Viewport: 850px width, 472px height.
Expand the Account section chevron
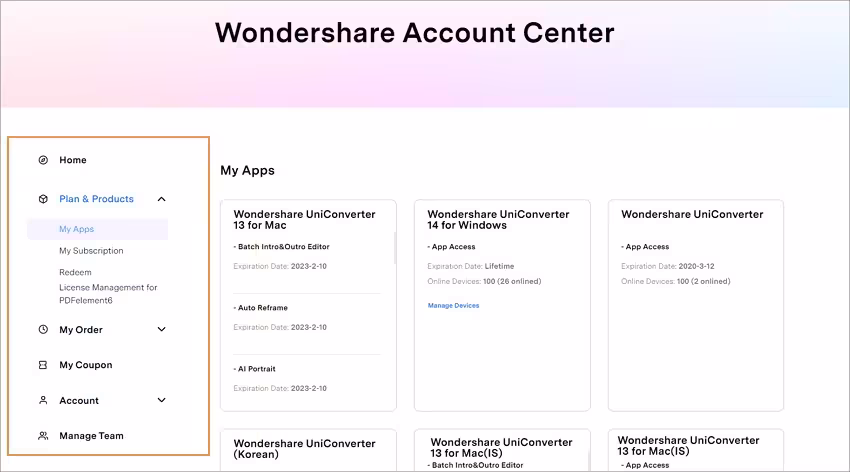pos(162,400)
